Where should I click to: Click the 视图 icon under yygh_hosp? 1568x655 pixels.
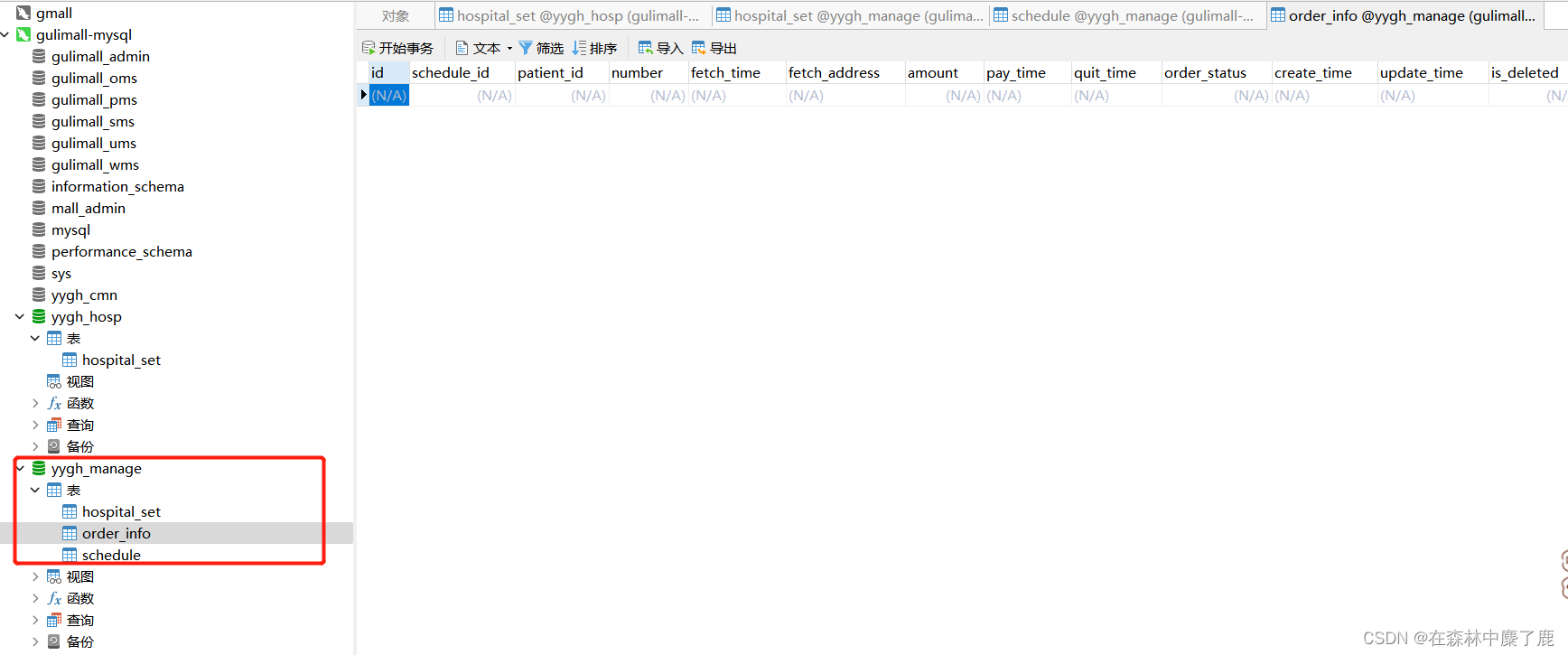click(x=54, y=381)
